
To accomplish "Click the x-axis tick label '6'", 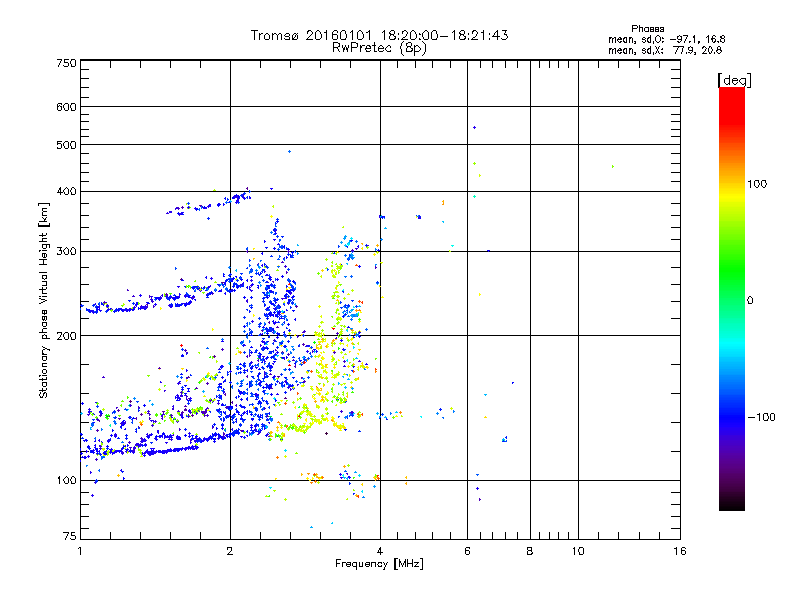I will coord(467,551).
